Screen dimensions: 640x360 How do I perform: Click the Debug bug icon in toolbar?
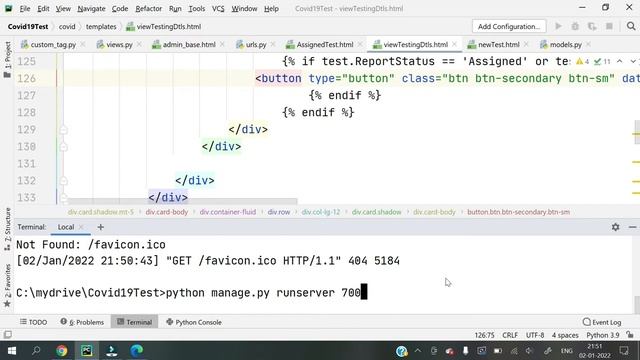point(575,26)
